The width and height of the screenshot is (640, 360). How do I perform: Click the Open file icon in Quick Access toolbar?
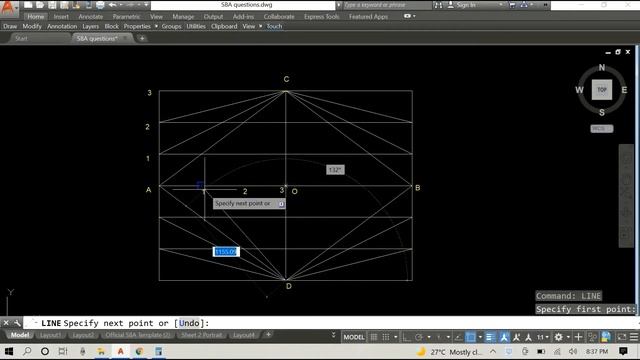[40, 5]
